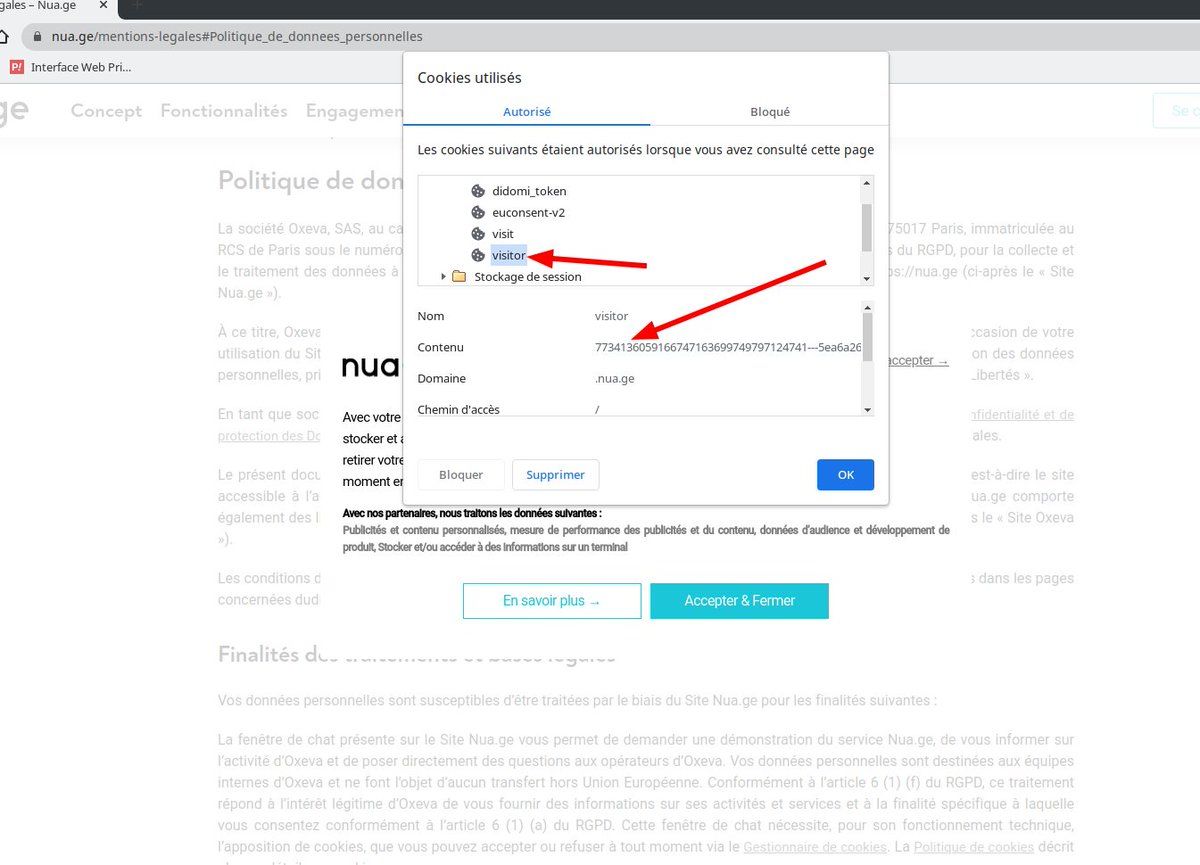
Task: Select the euconsent-v2 tree row text
Action: click(x=528, y=212)
